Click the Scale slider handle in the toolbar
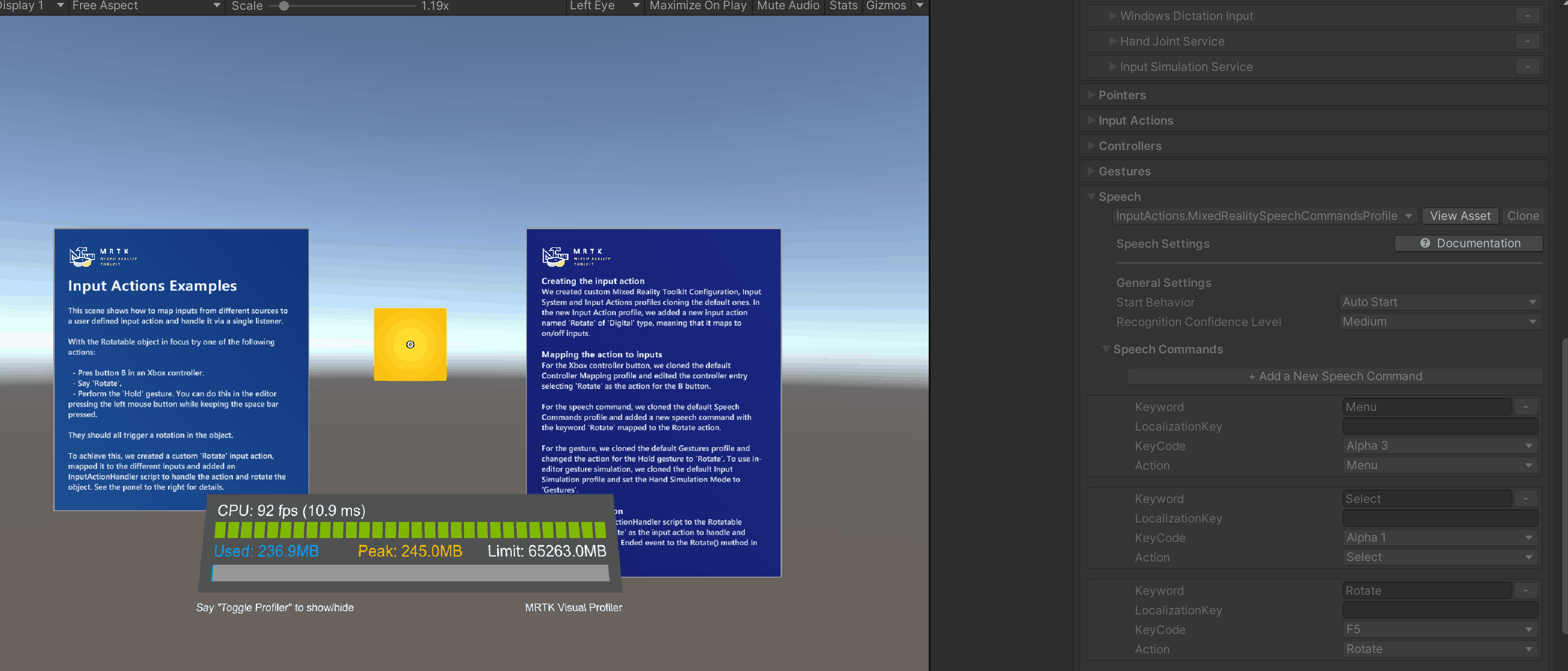 (x=283, y=6)
